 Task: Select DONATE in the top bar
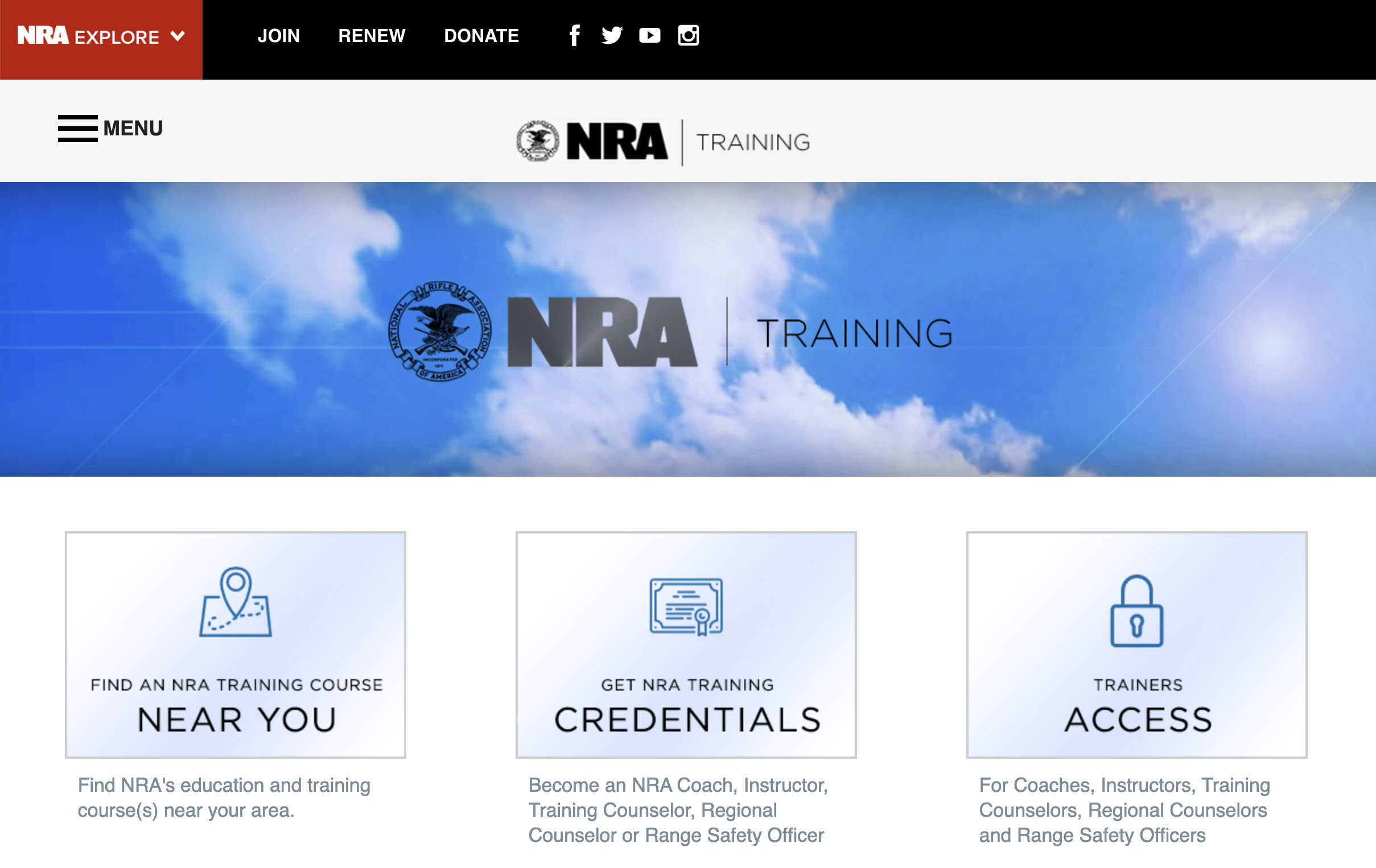(482, 36)
